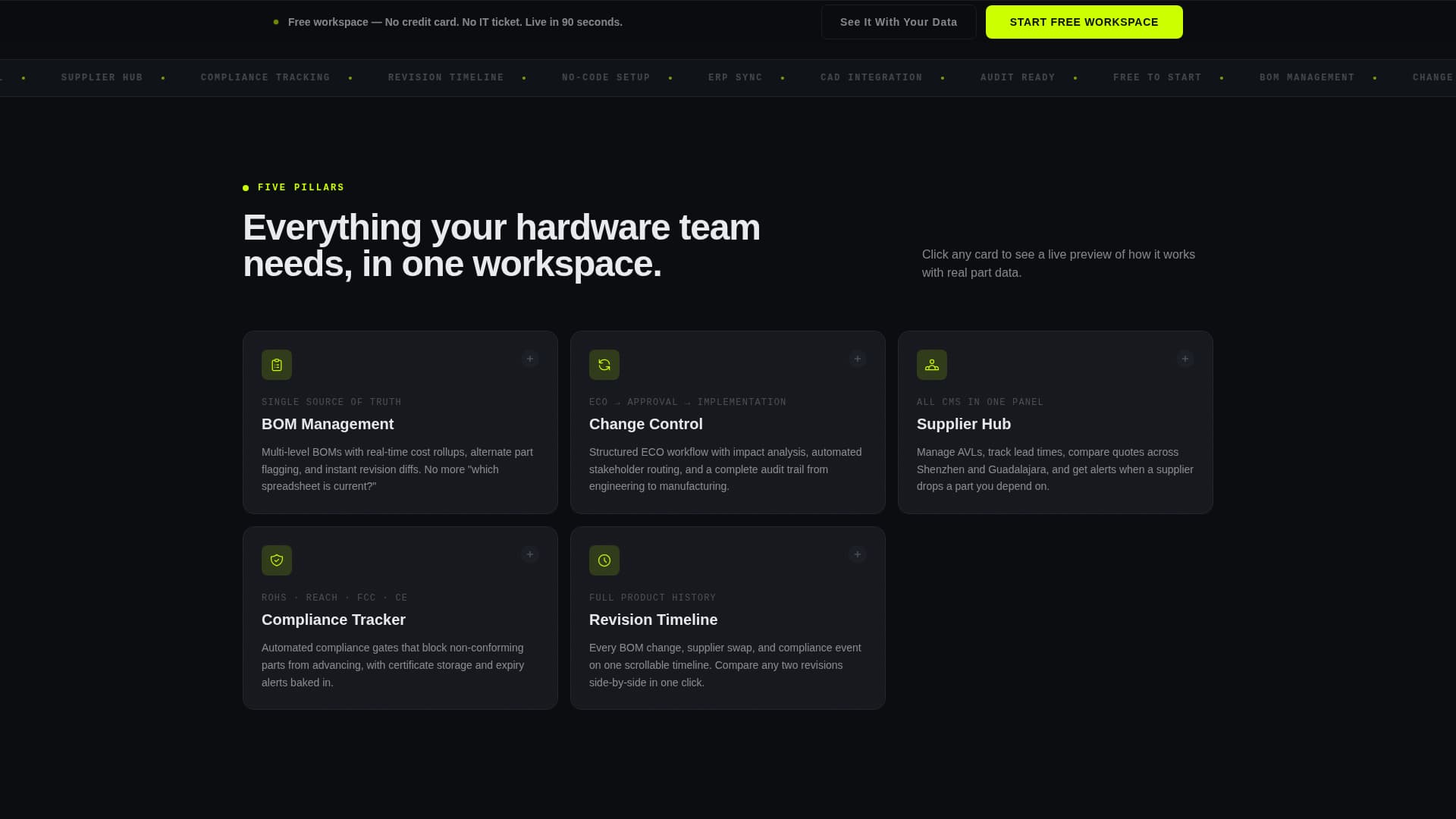Open the Supplier Hub card title

tap(964, 424)
